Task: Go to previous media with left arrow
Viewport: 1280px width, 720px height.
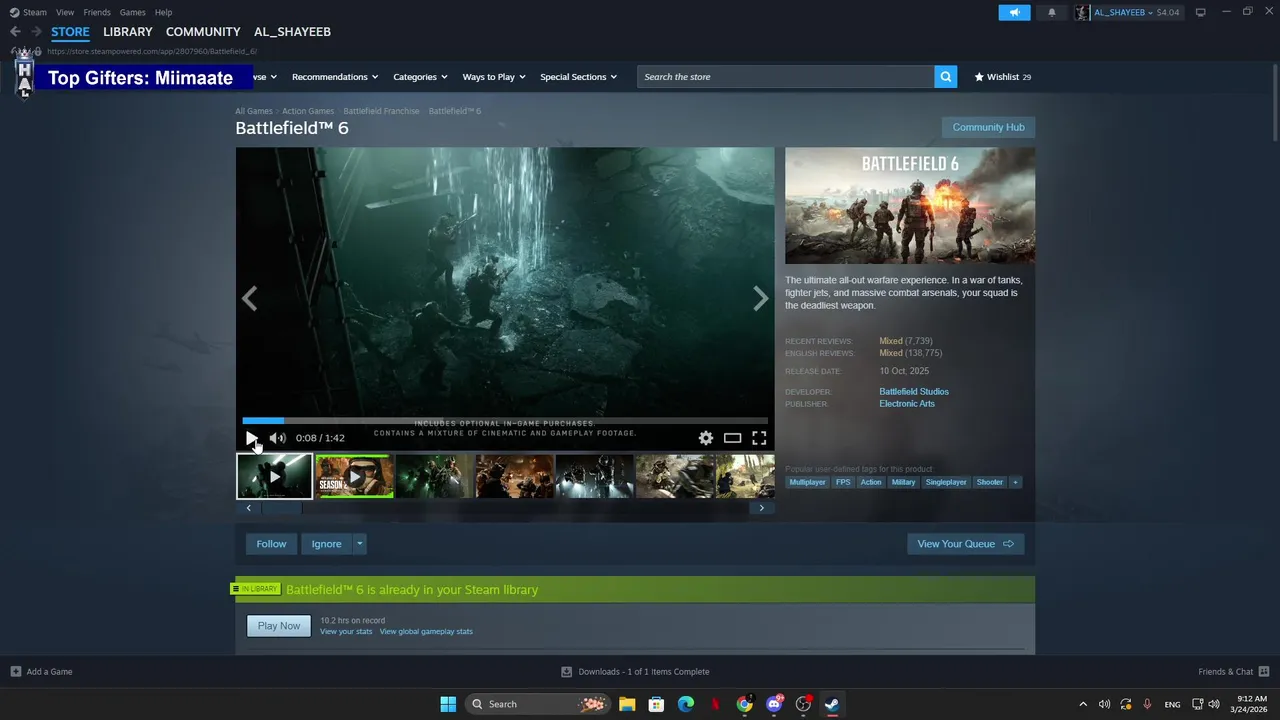Action: (249, 298)
